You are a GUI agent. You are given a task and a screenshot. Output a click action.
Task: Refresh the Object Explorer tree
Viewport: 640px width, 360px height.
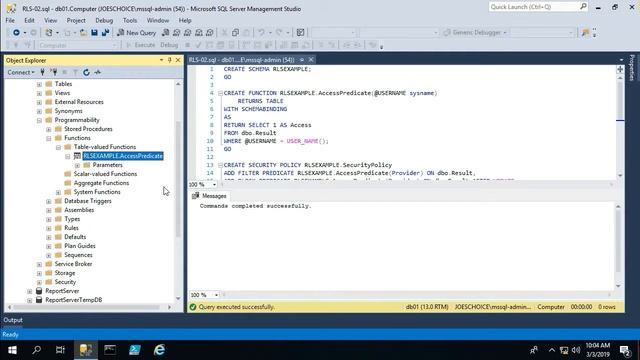tap(86, 72)
